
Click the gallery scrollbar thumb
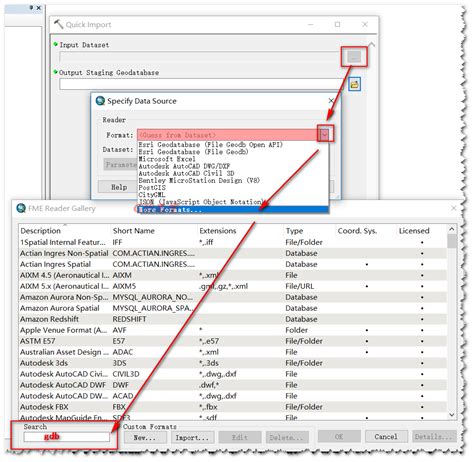[x=452, y=242]
